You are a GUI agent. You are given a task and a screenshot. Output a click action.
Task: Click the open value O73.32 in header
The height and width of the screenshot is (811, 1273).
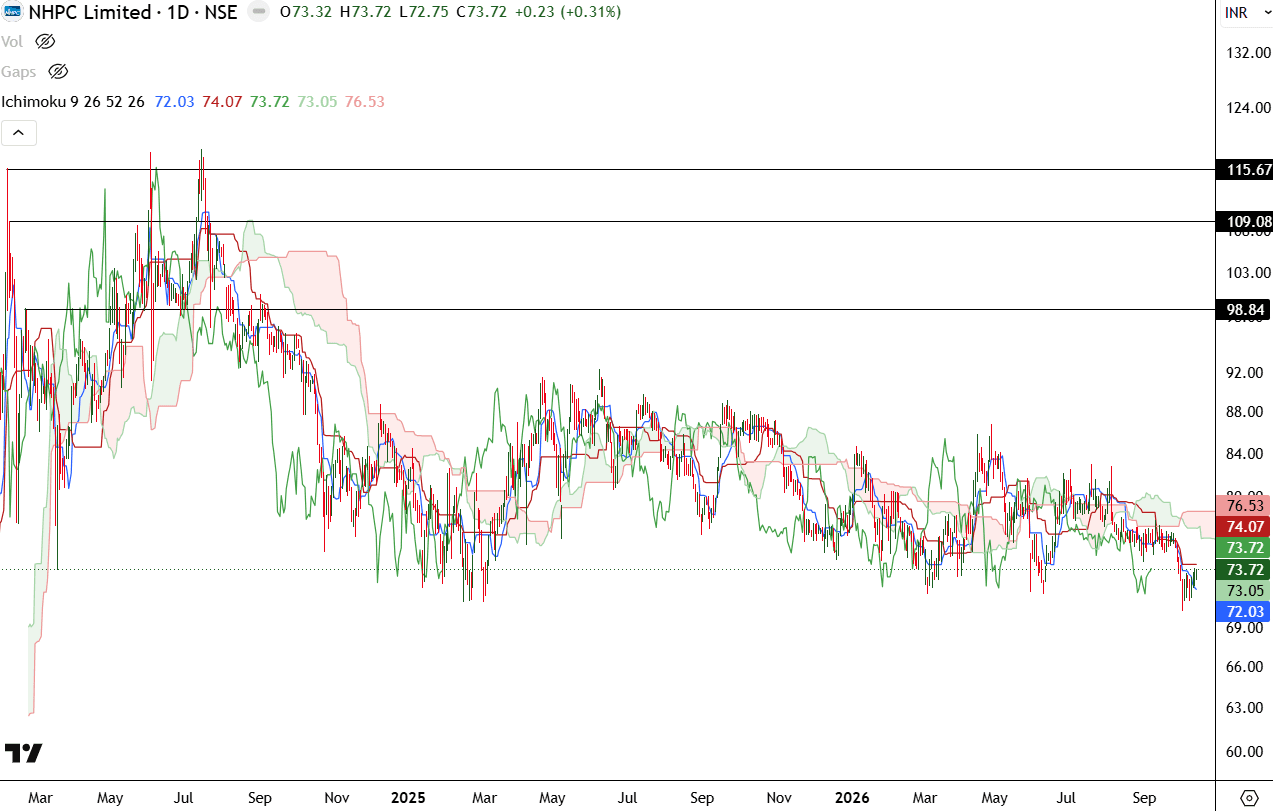pos(307,12)
